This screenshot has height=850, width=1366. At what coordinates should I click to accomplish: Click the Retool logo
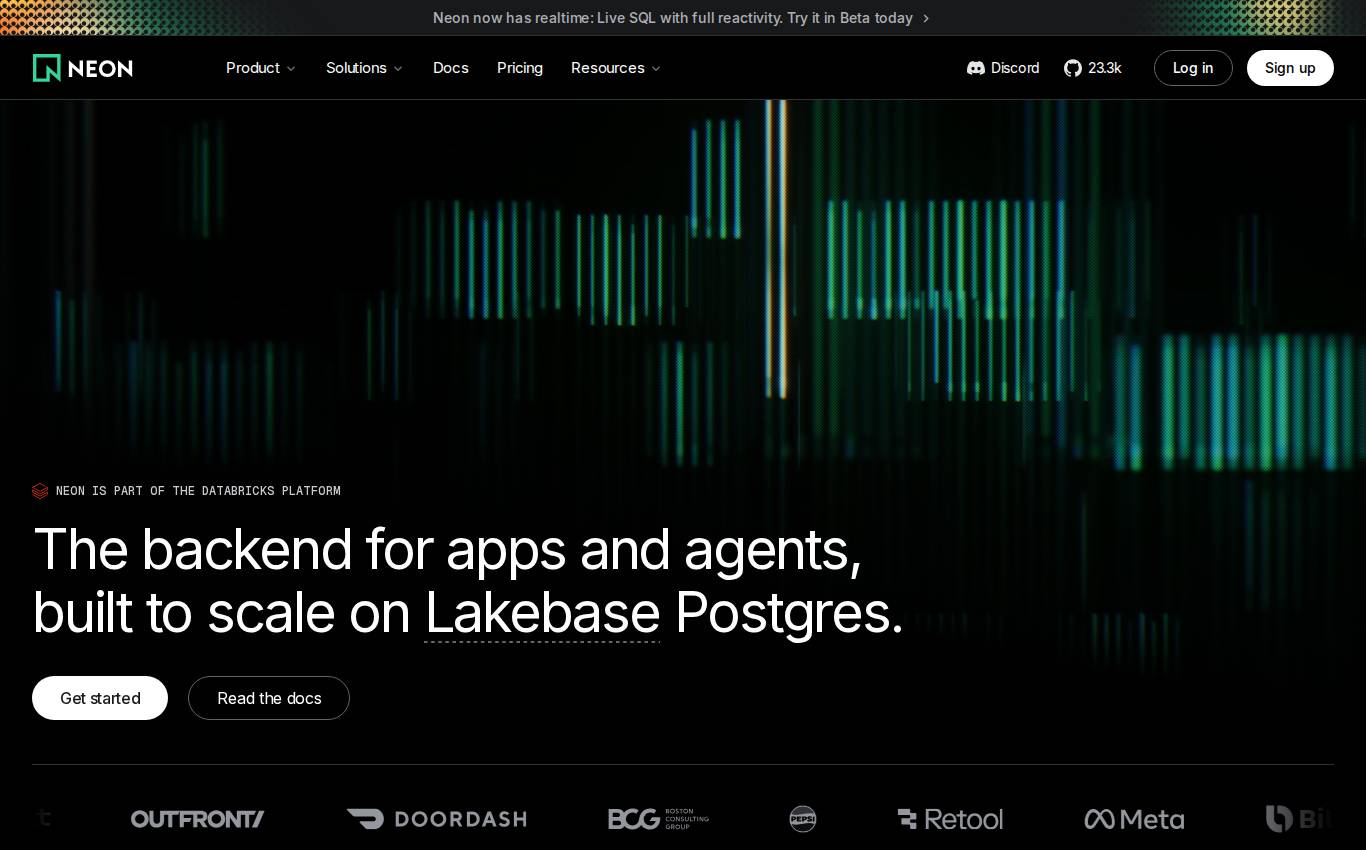click(x=950, y=819)
